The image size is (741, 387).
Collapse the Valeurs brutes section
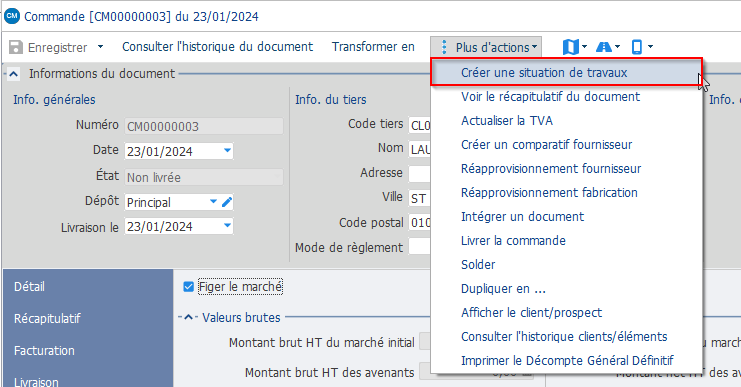188,318
